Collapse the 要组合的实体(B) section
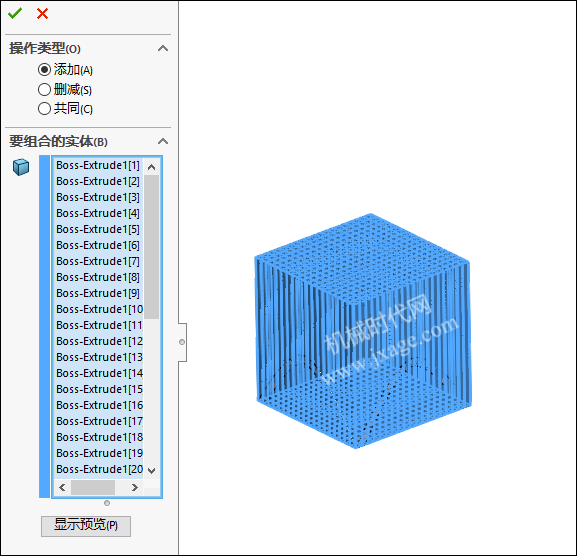577x556 pixels. pyautogui.click(x=163, y=141)
